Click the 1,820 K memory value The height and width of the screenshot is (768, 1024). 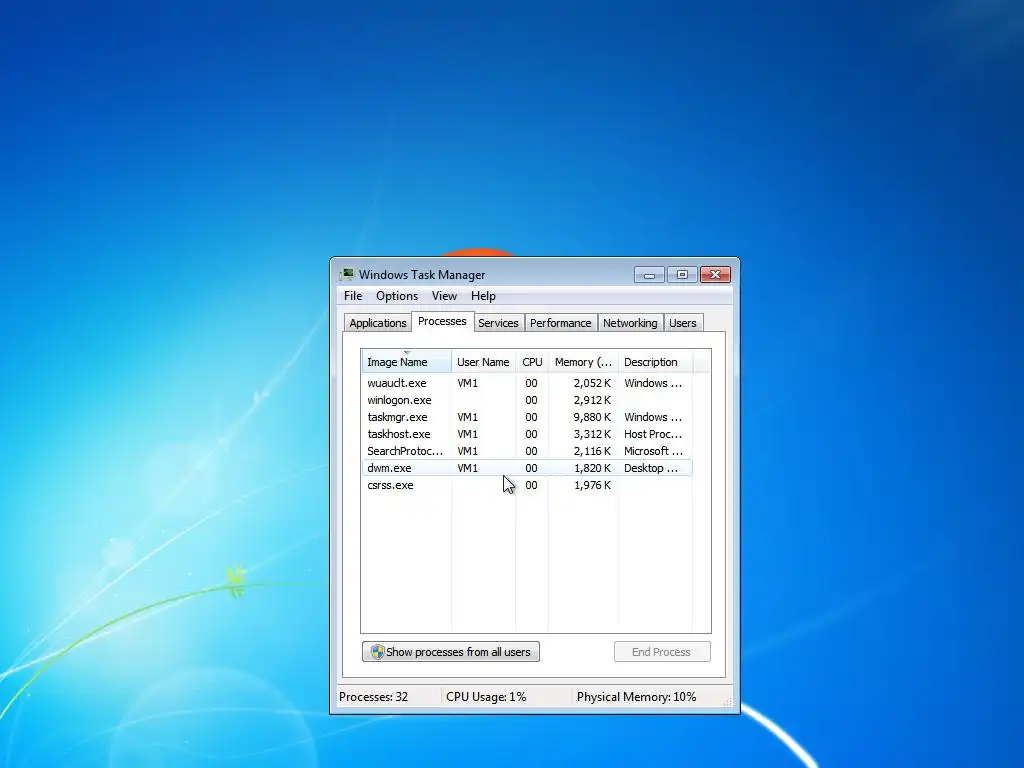[x=592, y=468]
